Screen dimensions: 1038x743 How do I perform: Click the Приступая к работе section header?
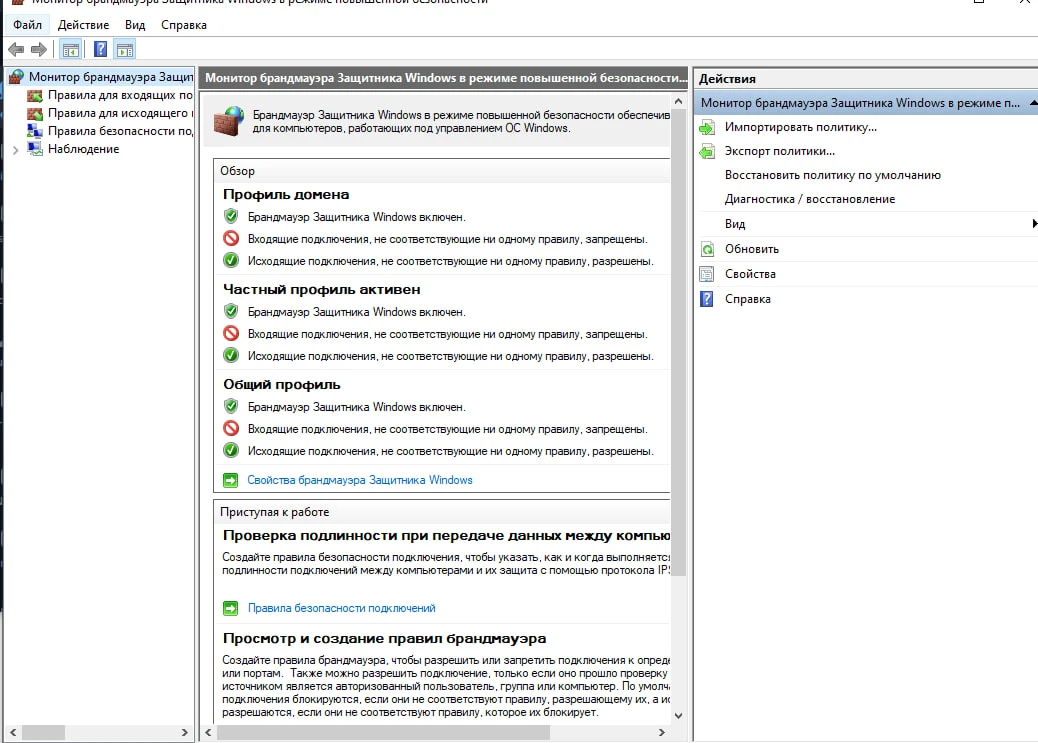pos(275,512)
